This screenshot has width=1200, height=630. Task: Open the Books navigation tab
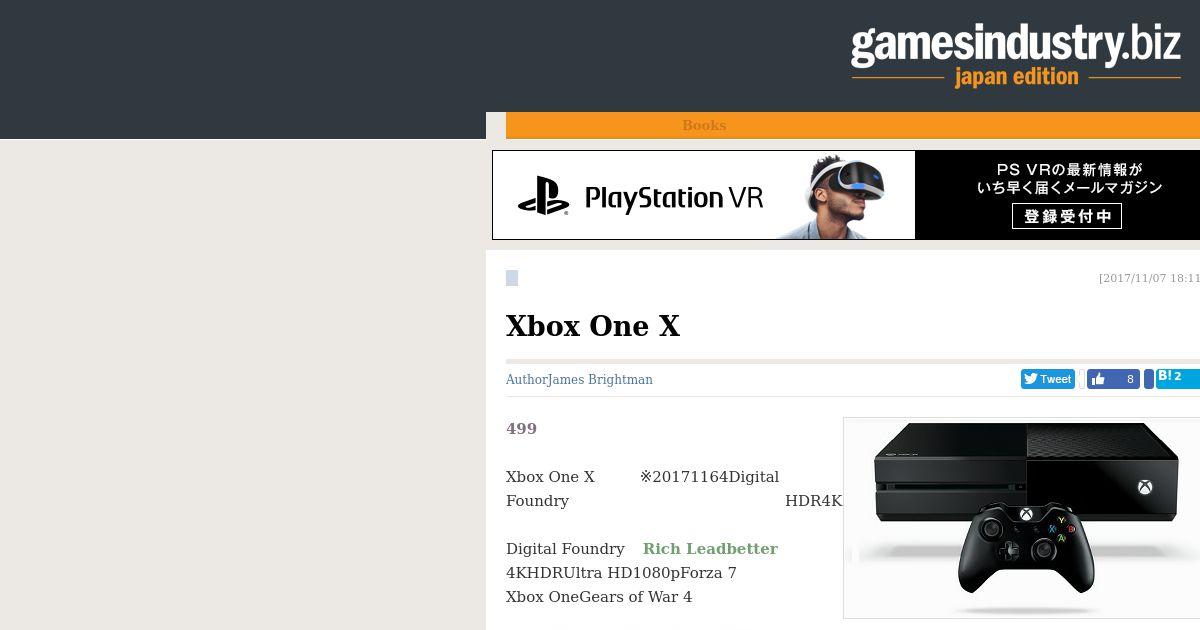(704, 125)
